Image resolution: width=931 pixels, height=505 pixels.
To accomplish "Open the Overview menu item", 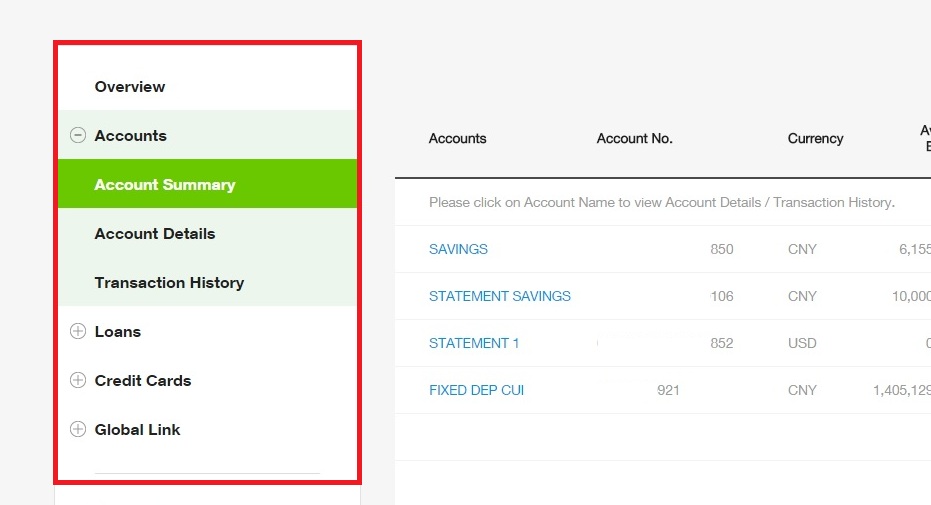I will 130,87.
